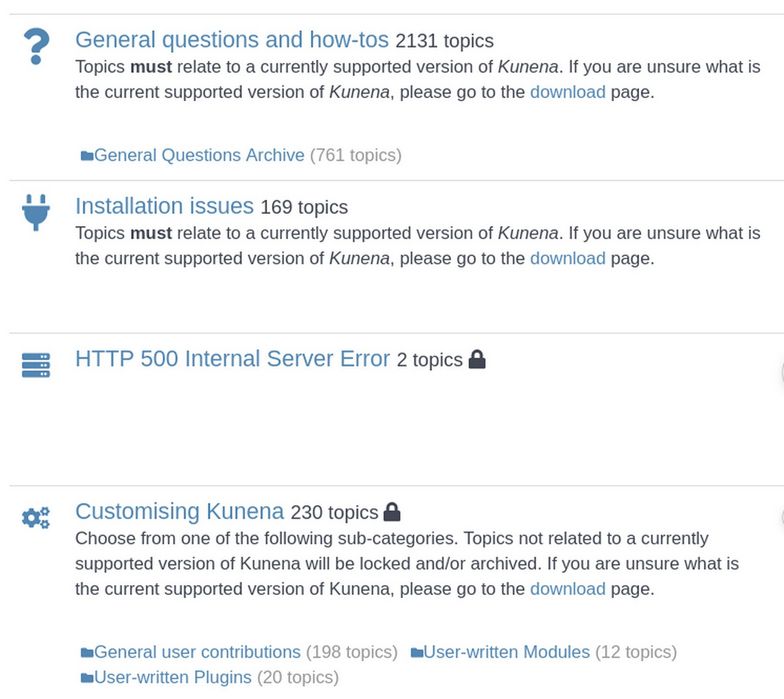Open the Installation issues category
784x699 pixels.
164,206
